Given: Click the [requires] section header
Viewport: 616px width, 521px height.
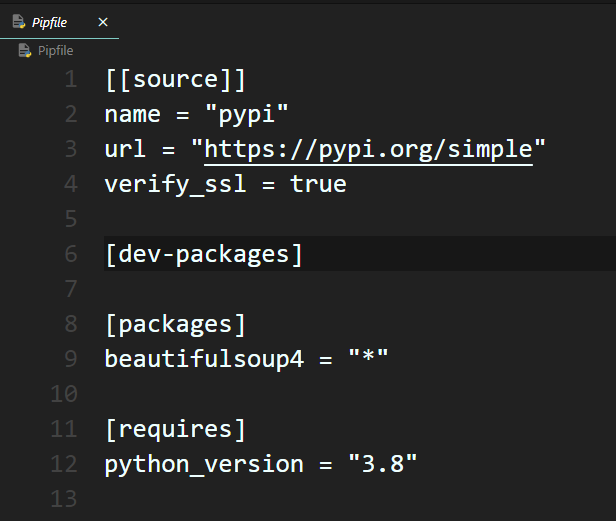Looking at the screenshot, I should 175,429.
